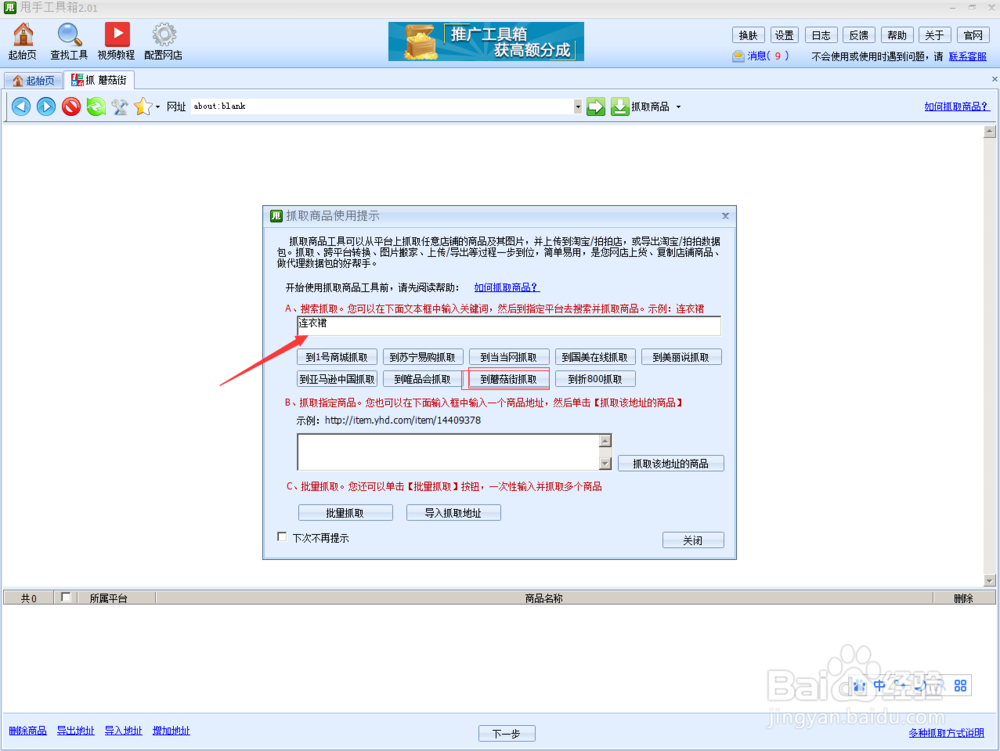This screenshot has height=751, width=1000.
Task: Toggle select-all checkbox in product table header
Action: (x=65, y=597)
